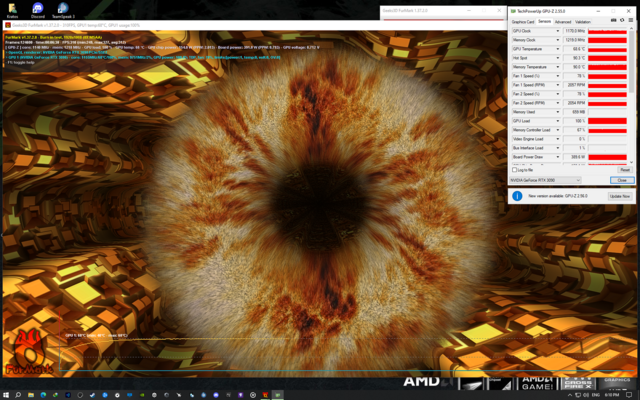Click the Board Power Draw graph bar
The image size is (640, 400).
coord(607,157)
